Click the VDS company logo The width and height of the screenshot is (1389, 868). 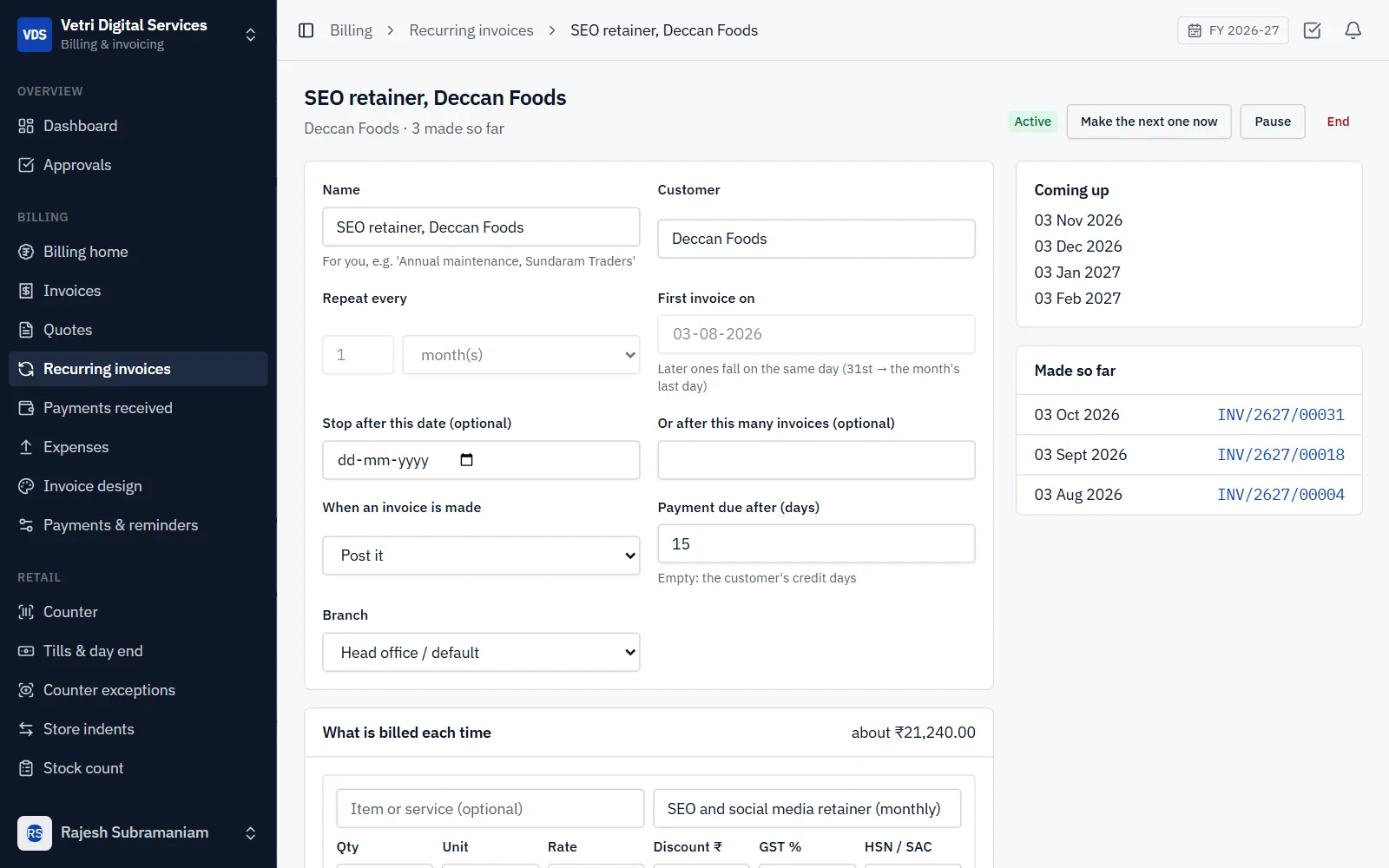click(x=35, y=35)
